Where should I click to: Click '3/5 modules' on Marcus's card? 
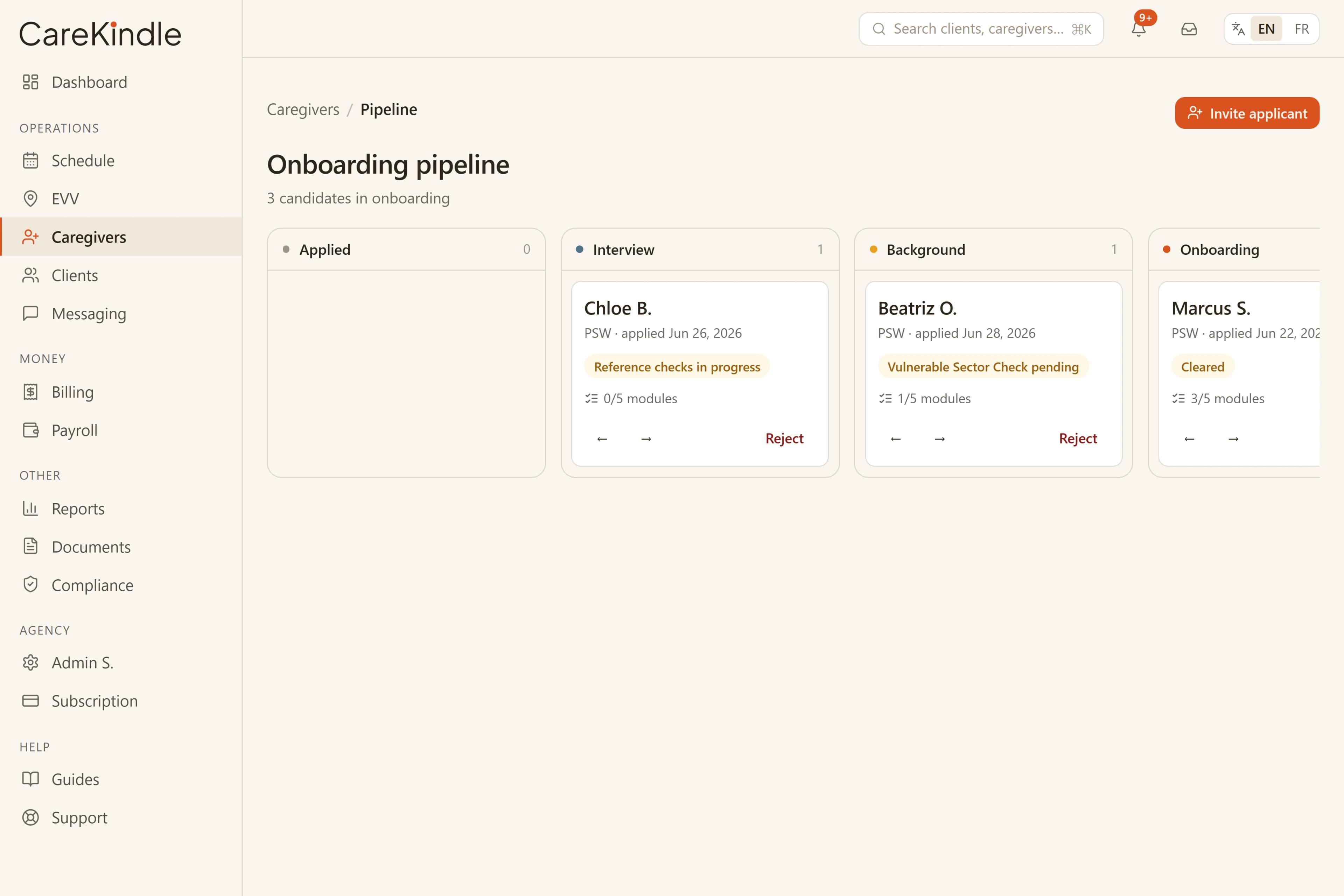tap(1218, 398)
